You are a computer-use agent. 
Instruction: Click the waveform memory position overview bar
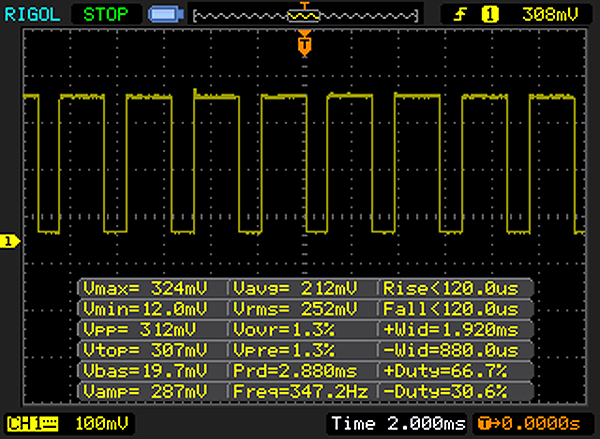point(306,16)
